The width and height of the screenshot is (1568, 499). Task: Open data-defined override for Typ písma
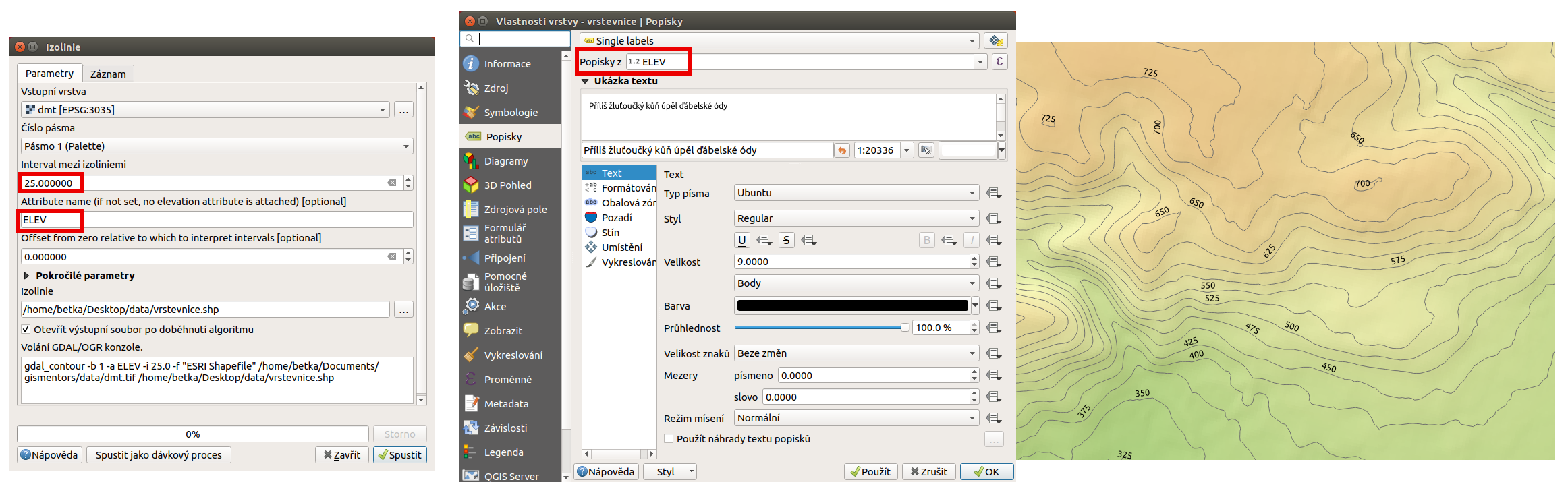point(993,193)
